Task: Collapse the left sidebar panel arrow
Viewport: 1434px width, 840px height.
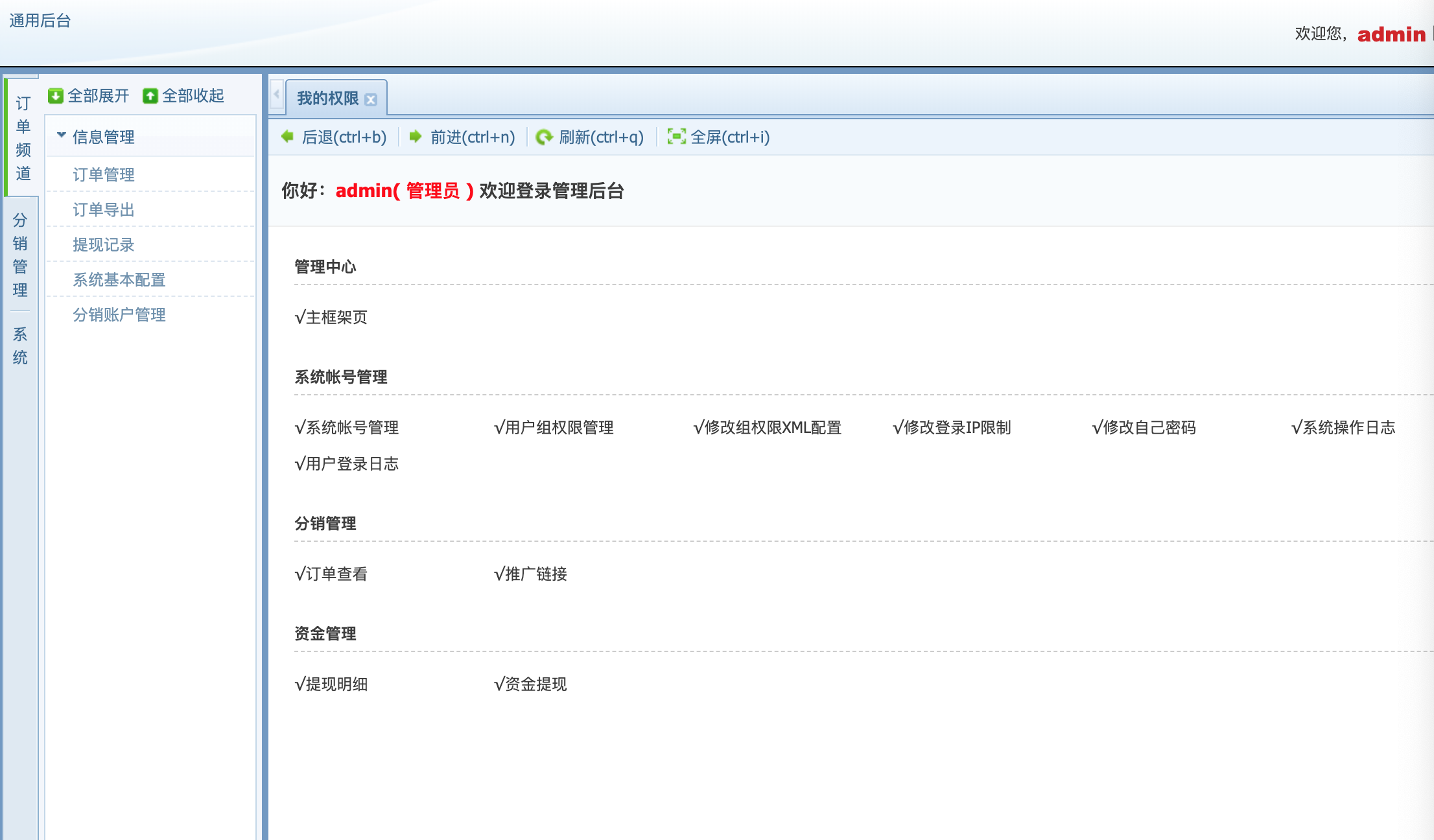Action: (x=276, y=95)
